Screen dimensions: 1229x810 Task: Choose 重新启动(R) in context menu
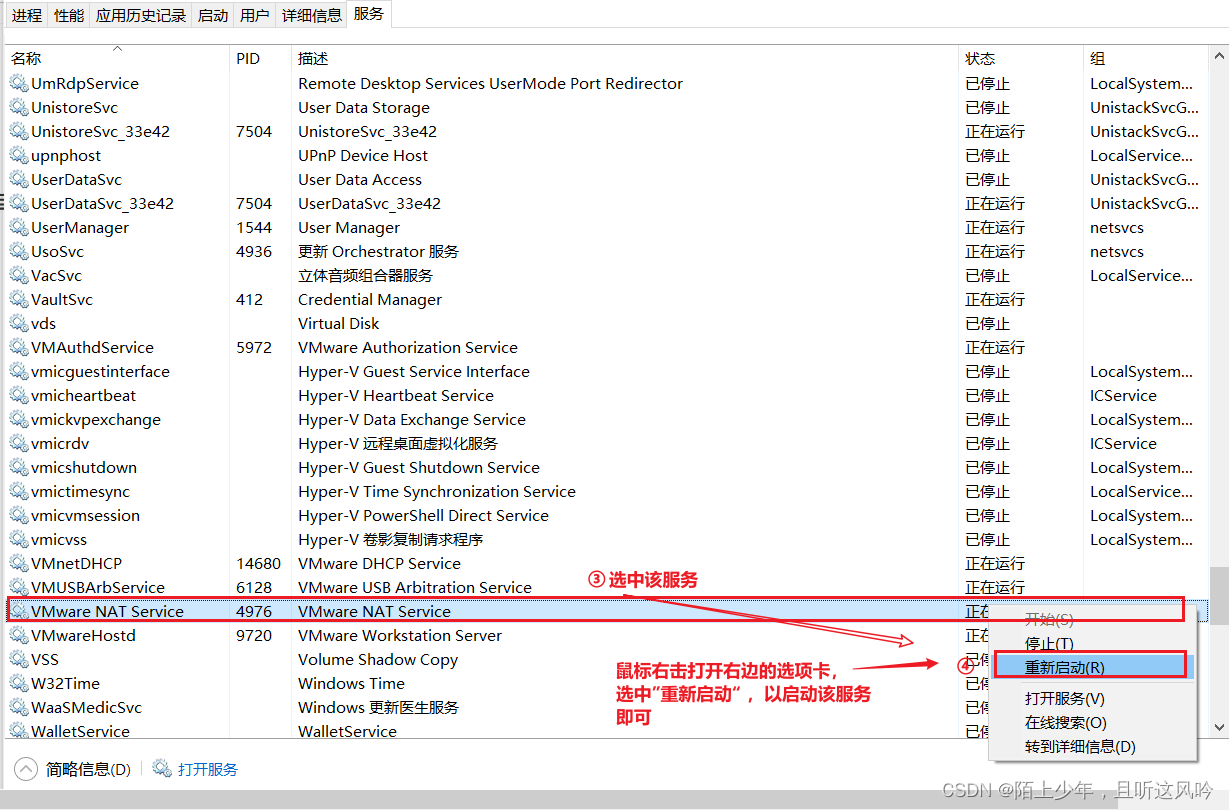[x=1092, y=668]
